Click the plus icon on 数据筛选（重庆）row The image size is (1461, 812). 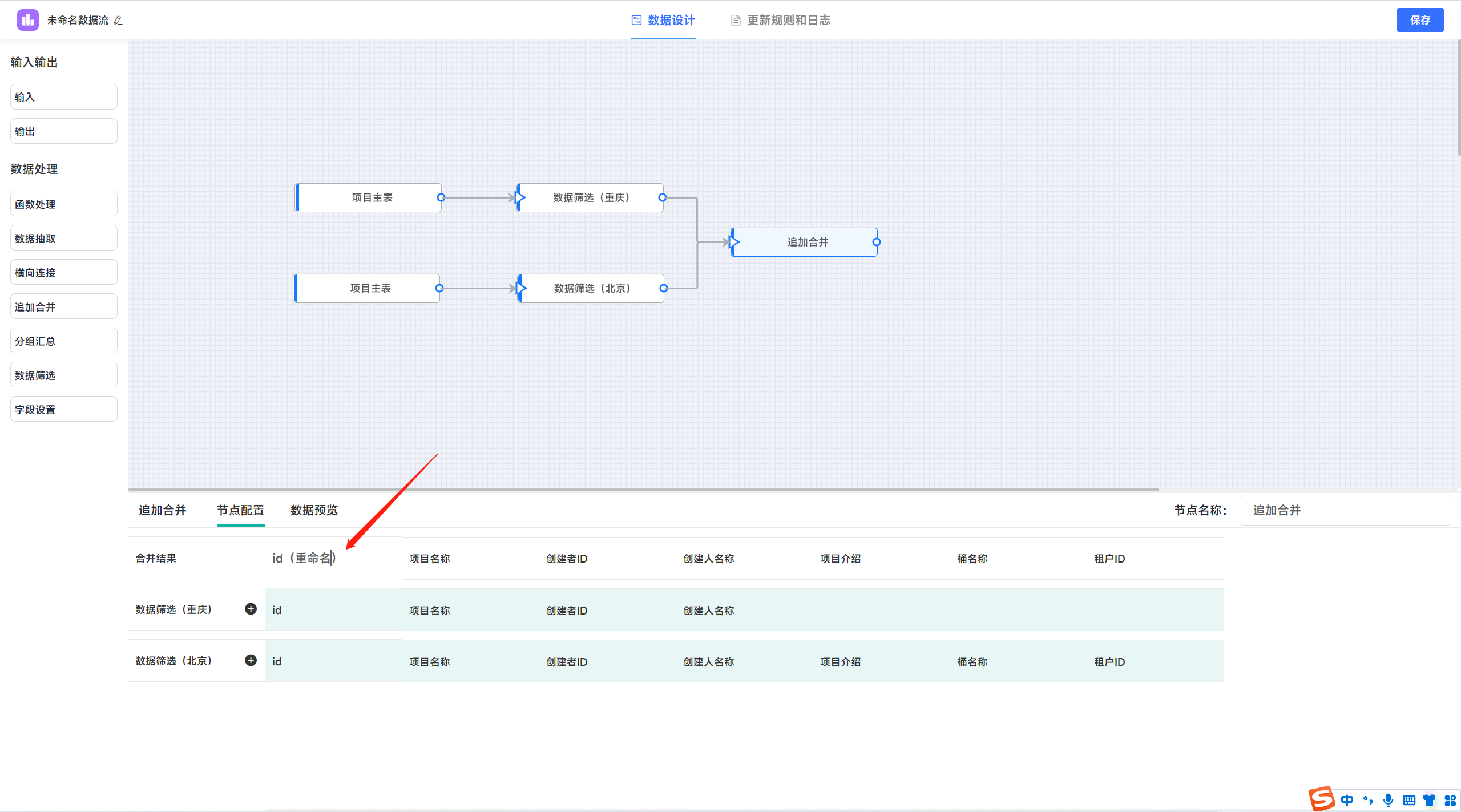pos(251,609)
